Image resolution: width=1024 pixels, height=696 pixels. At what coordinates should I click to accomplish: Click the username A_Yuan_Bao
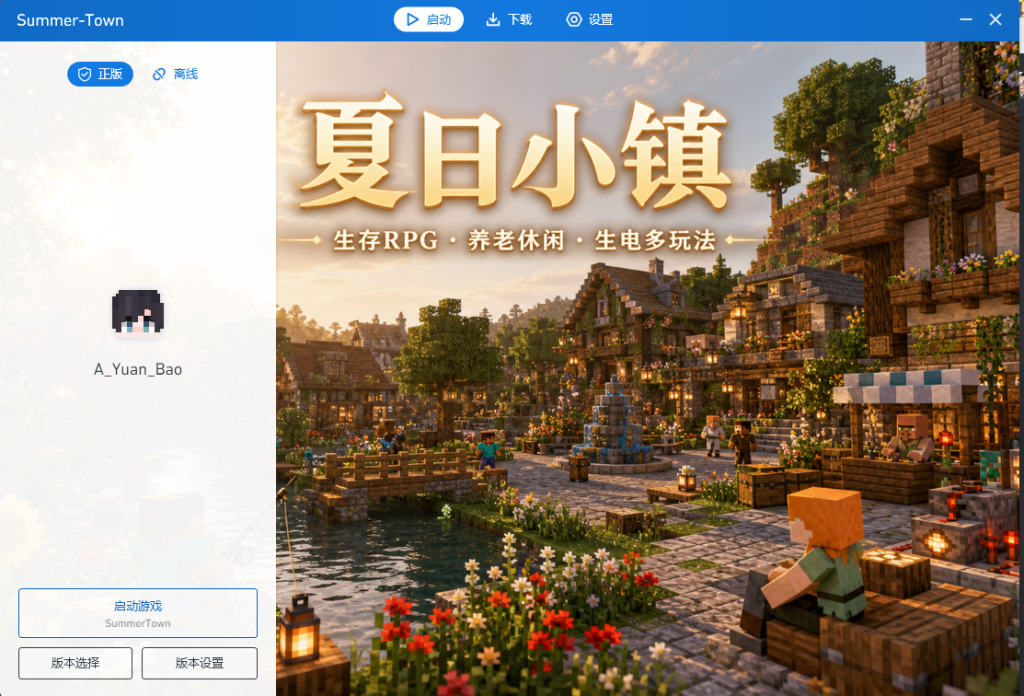tap(138, 370)
